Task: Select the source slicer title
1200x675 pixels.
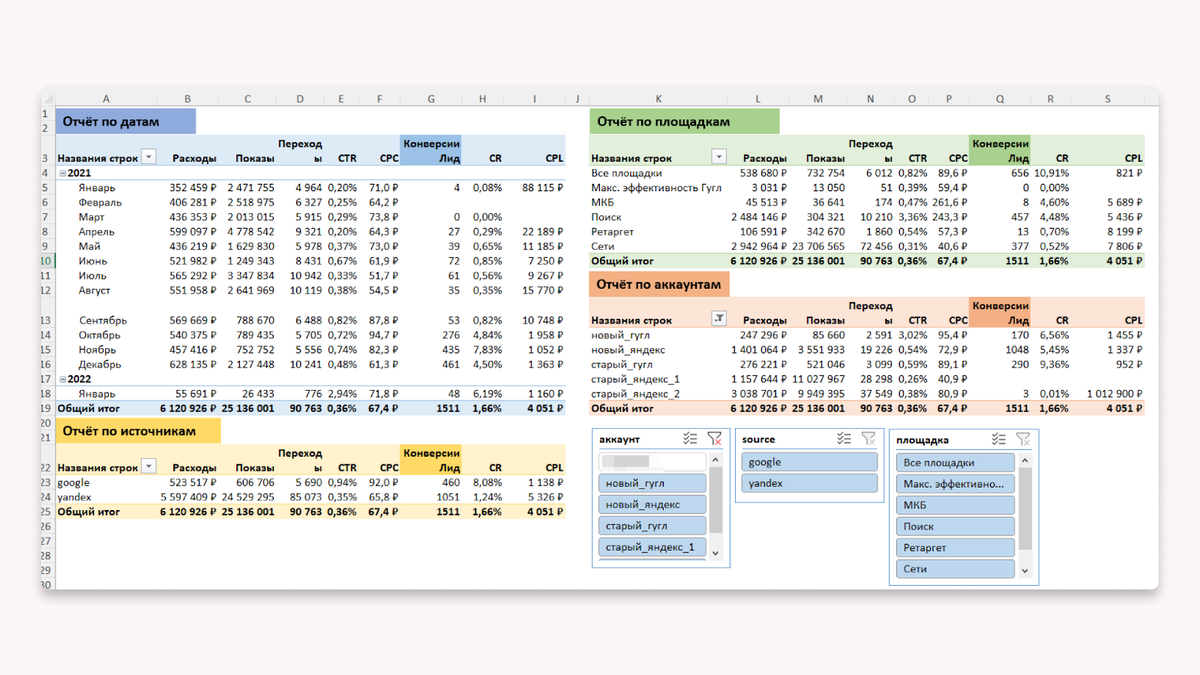Action: 759,439
